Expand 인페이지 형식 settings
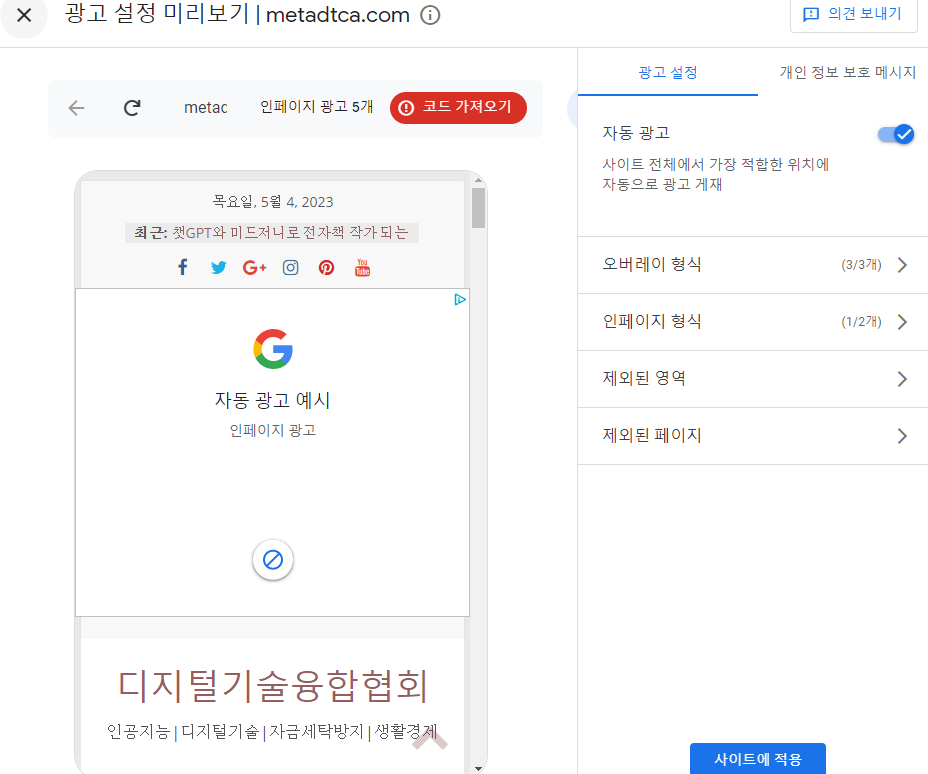Image resolution: width=928 pixels, height=774 pixels. (753, 322)
